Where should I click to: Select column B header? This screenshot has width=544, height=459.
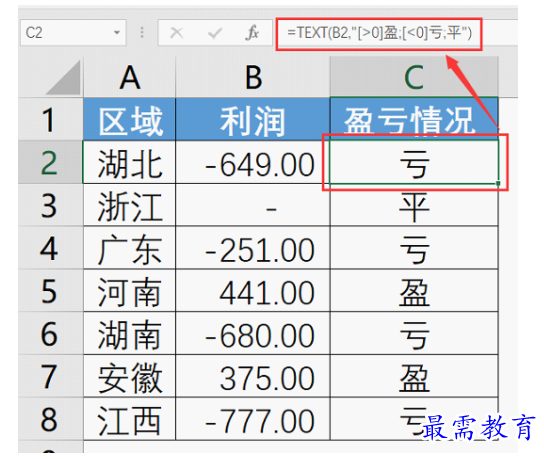pyautogui.click(x=253, y=77)
